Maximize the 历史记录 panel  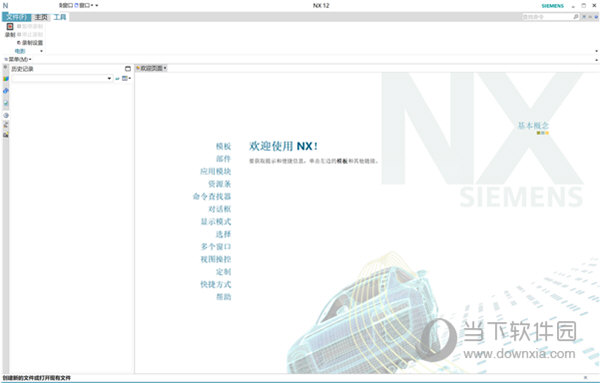[x=128, y=69]
